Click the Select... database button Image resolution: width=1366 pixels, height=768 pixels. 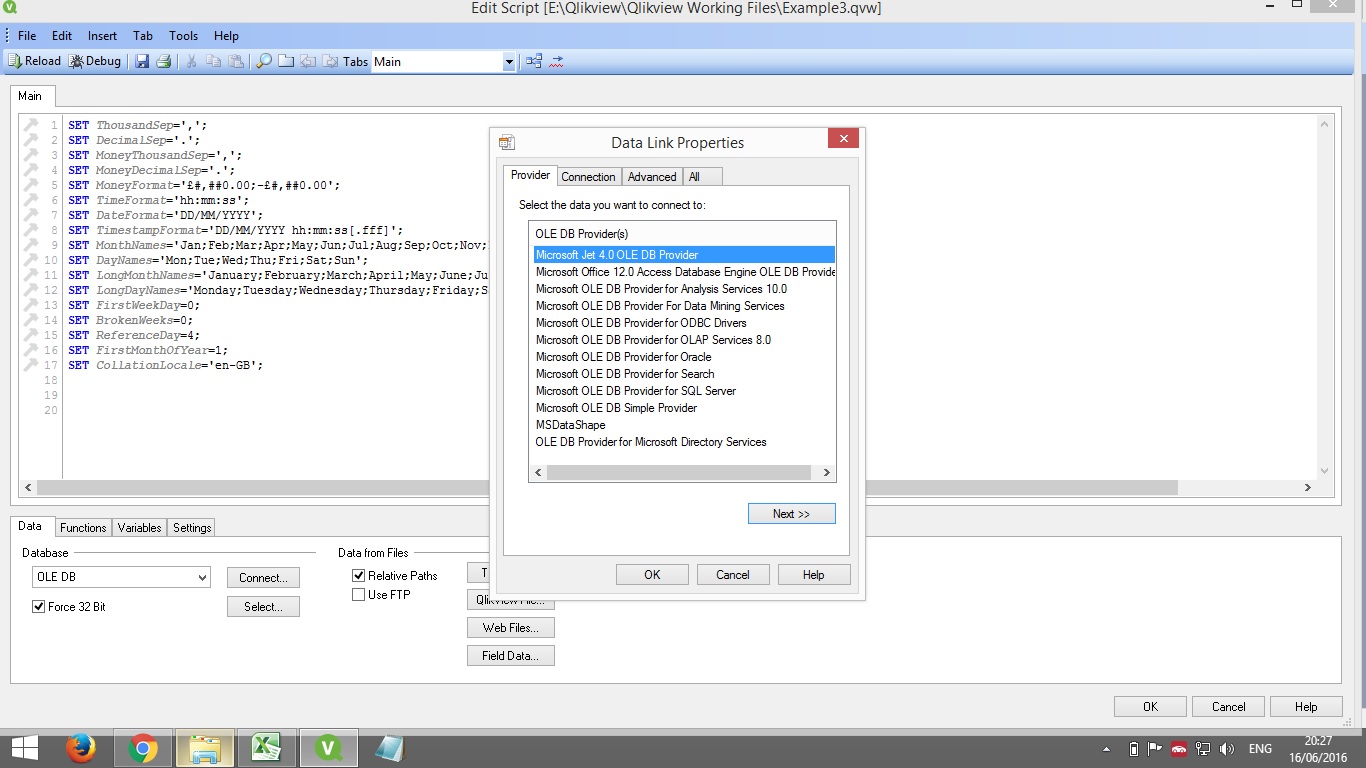click(x=263, y=607)
